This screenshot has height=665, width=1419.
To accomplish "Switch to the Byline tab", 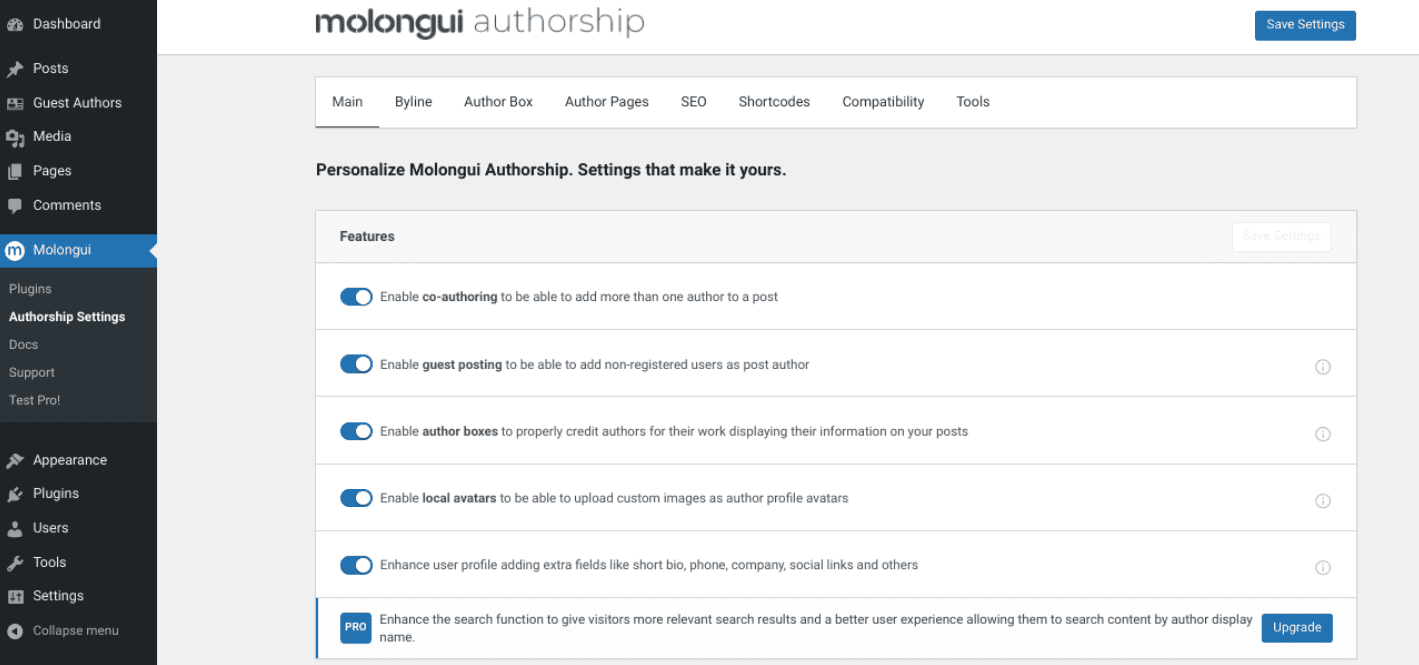I will [x=413, y=101].
